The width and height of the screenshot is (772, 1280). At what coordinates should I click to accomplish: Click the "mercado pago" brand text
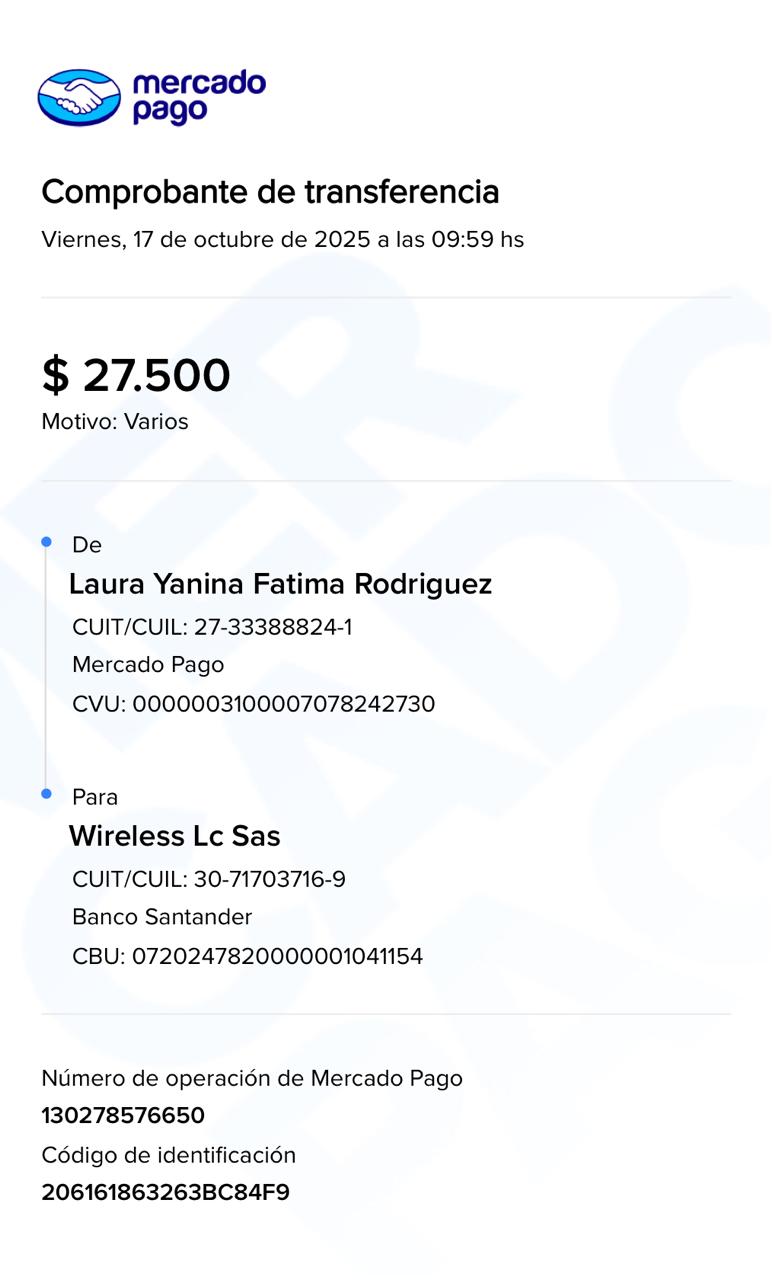[x=198, y=97]
